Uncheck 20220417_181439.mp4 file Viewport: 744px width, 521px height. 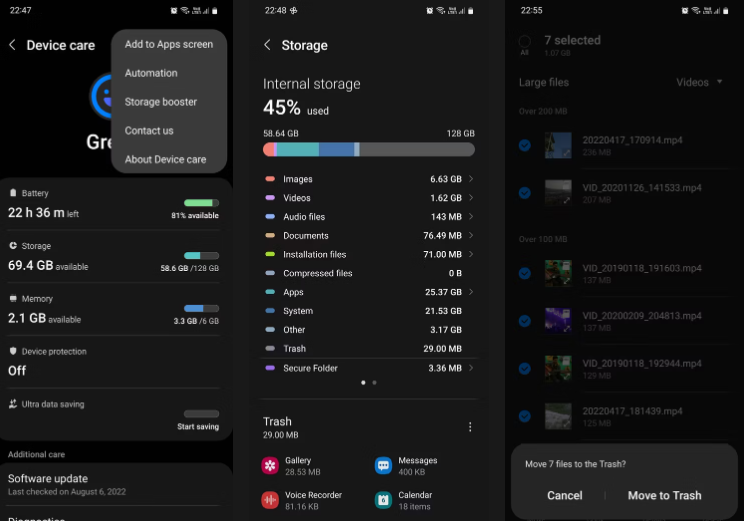point(524,416)
